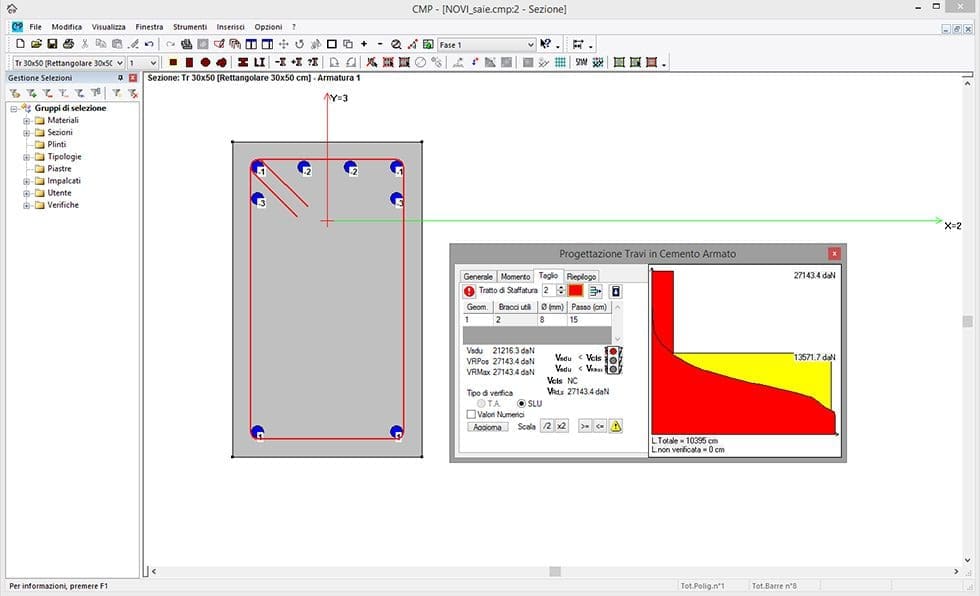Image resolution: width=980 pixels, height=596 pixels.
Task: Select the Verifiche folder in tree
Action: [x=62, y=205]
